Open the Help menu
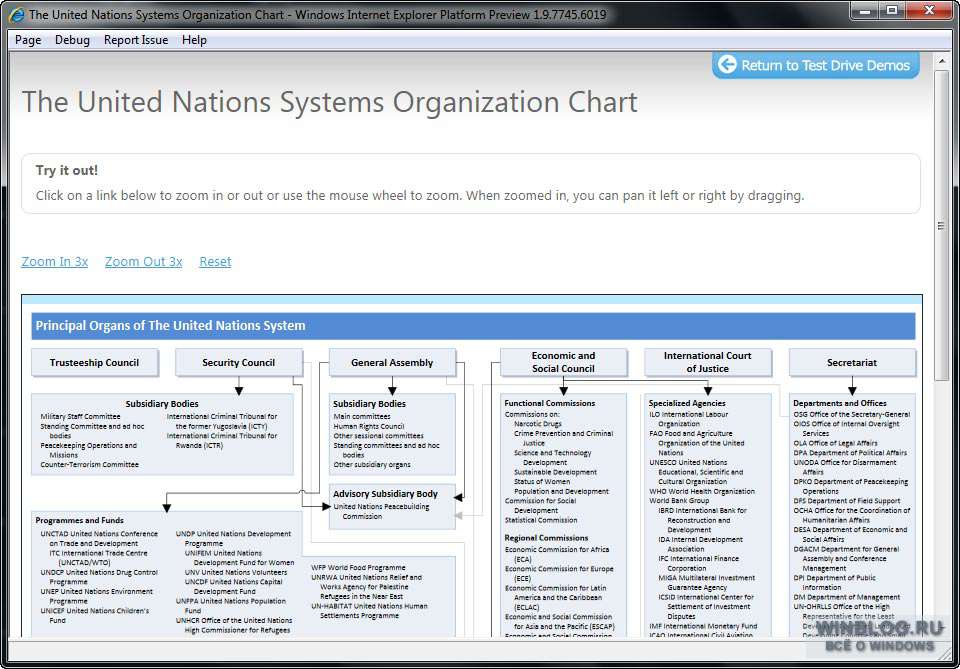Image resolution: width=960 pixels, height=669 pixels. 194,40
